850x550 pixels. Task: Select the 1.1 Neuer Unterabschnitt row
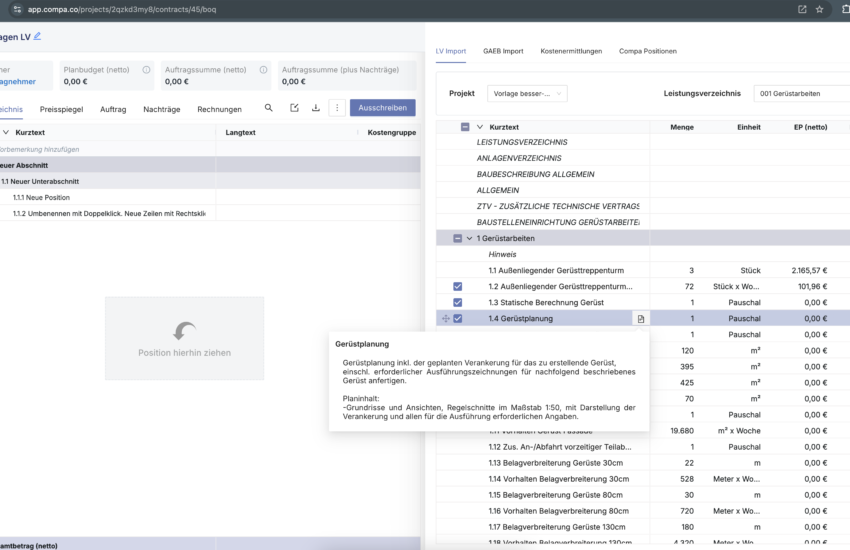point(210,182)
